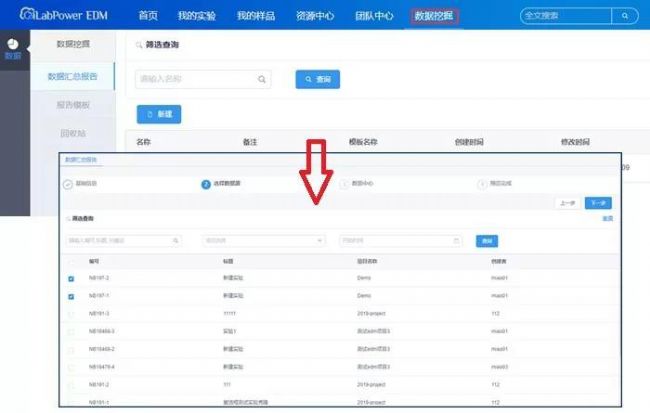
Task: Click the 请输入名称 name input field
Action: [x=195, y=79]
